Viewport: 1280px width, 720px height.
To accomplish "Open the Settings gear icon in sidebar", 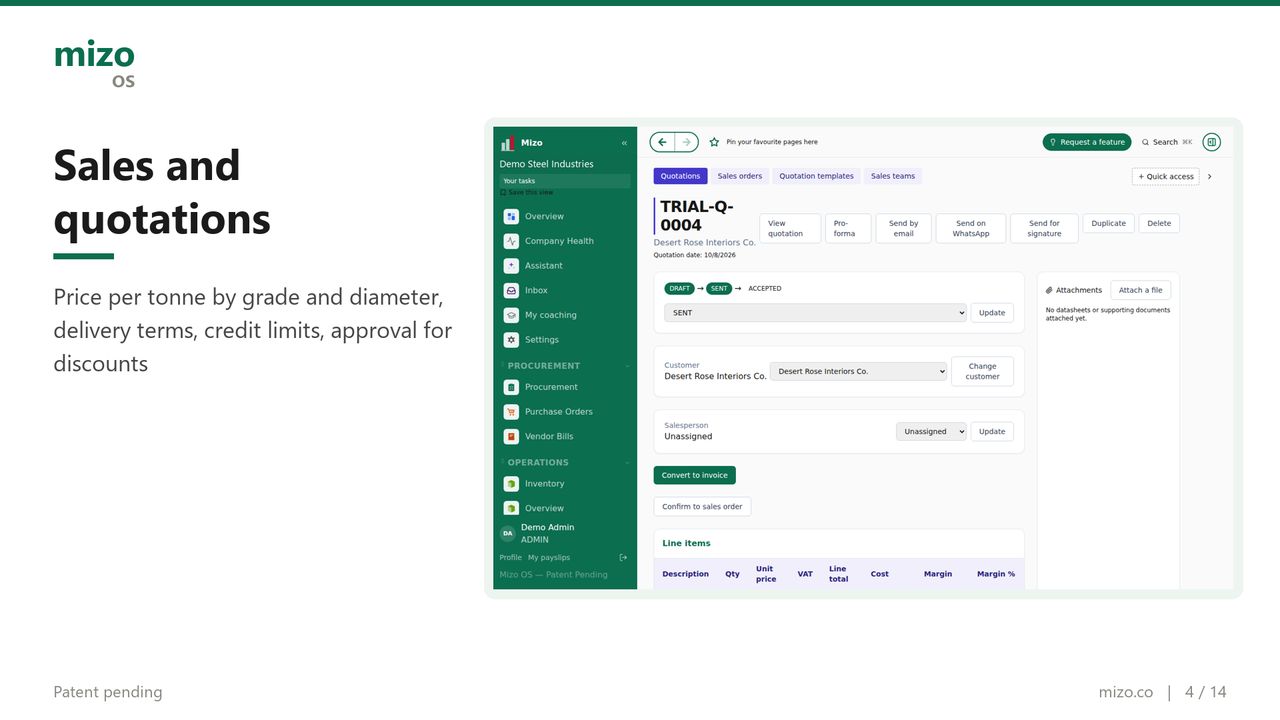I will pyautogui.click(x=511, y=340).
